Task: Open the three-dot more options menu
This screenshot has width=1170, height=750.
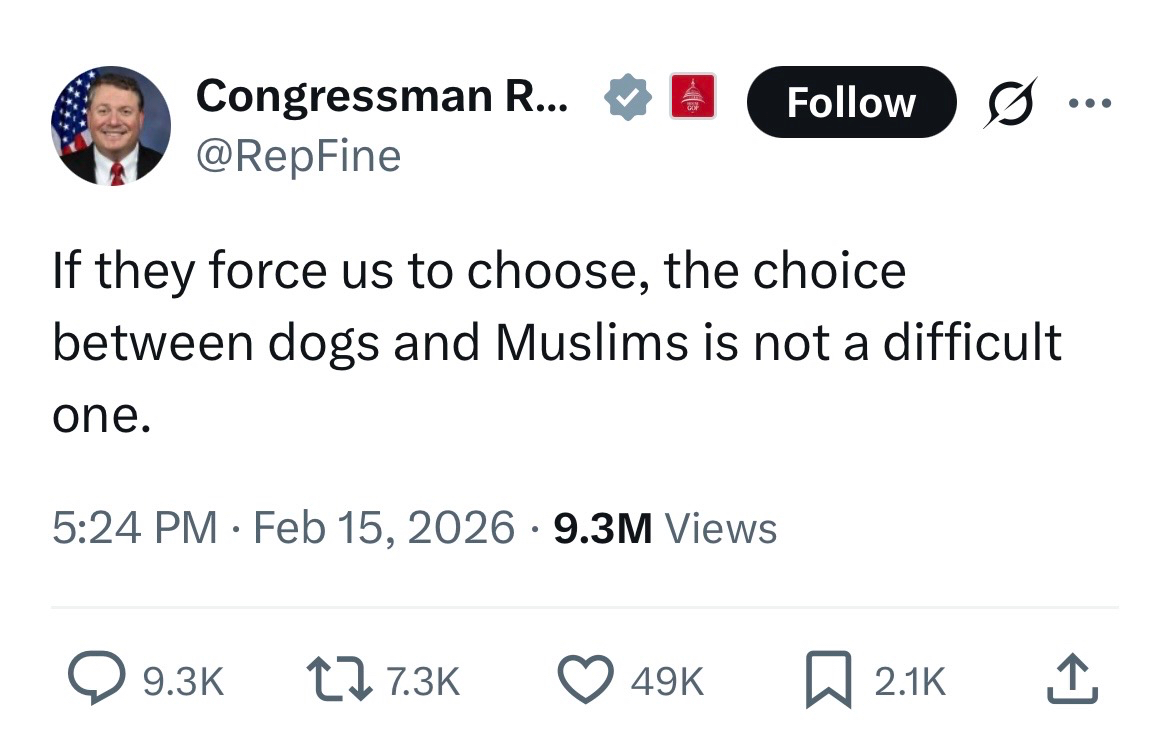Action: [x=1089, y=103]
